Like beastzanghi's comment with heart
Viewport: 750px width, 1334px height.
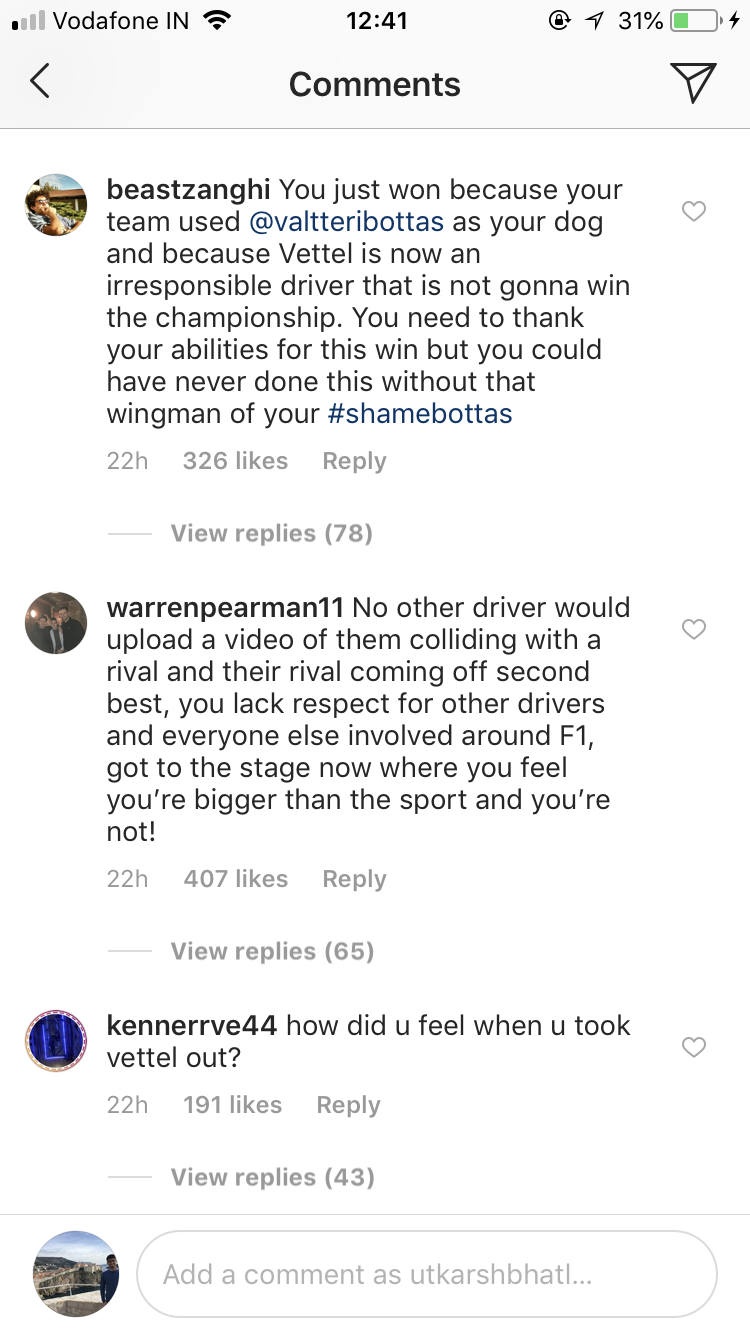[x=693, y=211]
